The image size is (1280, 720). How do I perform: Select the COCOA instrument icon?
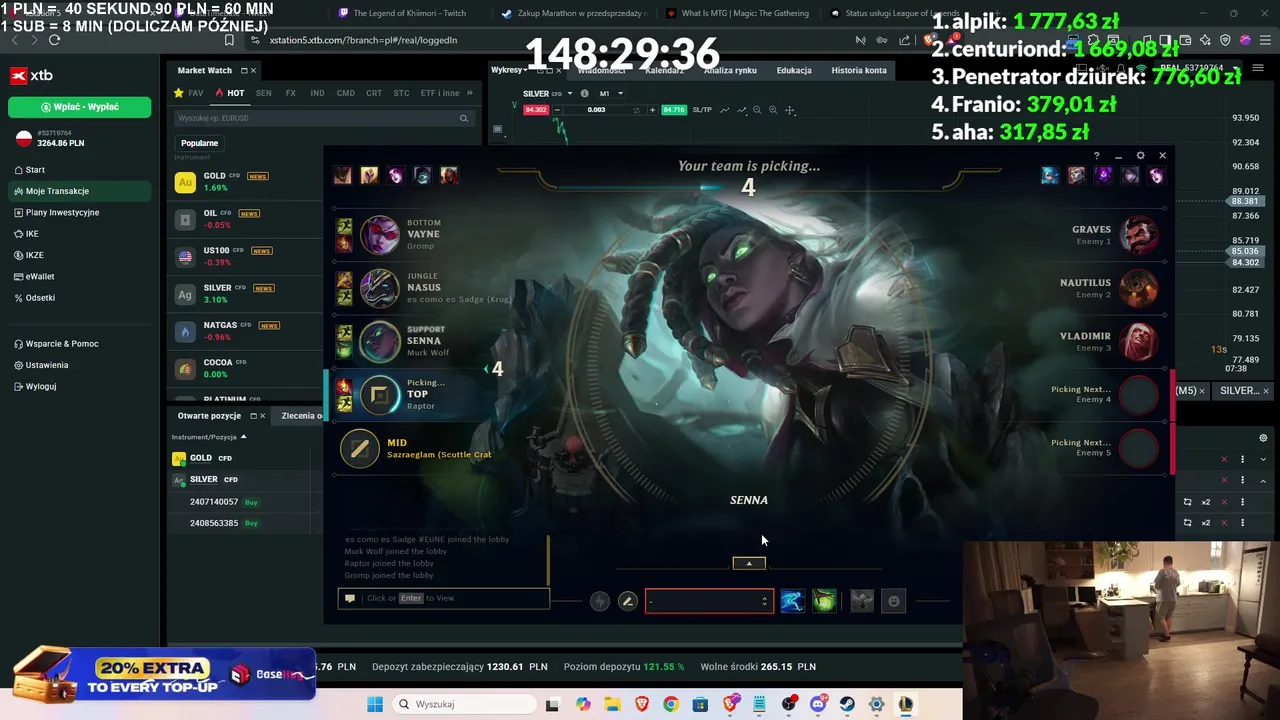(x=185, y=369)
